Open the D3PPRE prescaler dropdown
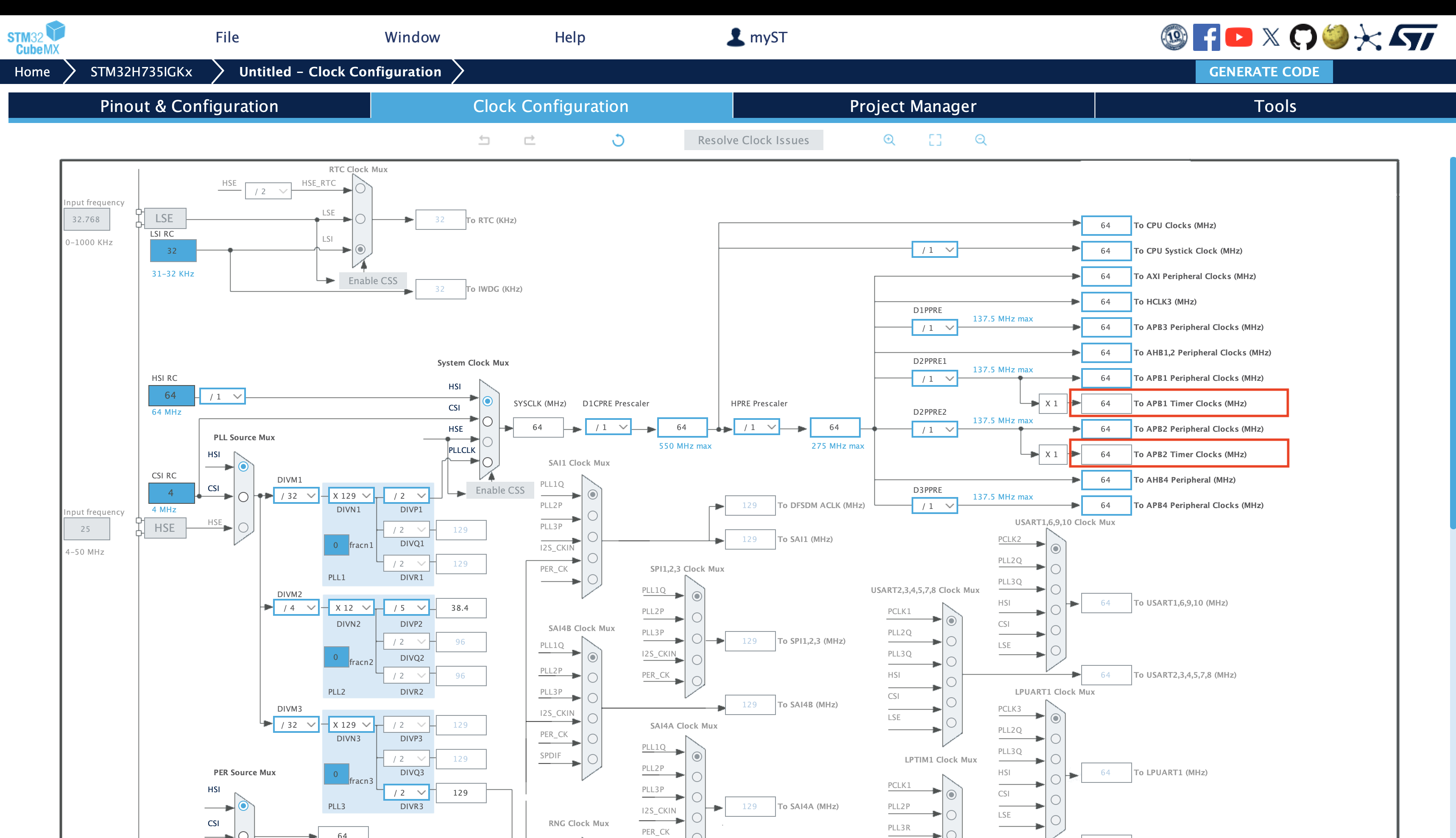 [x=935, y=506]
